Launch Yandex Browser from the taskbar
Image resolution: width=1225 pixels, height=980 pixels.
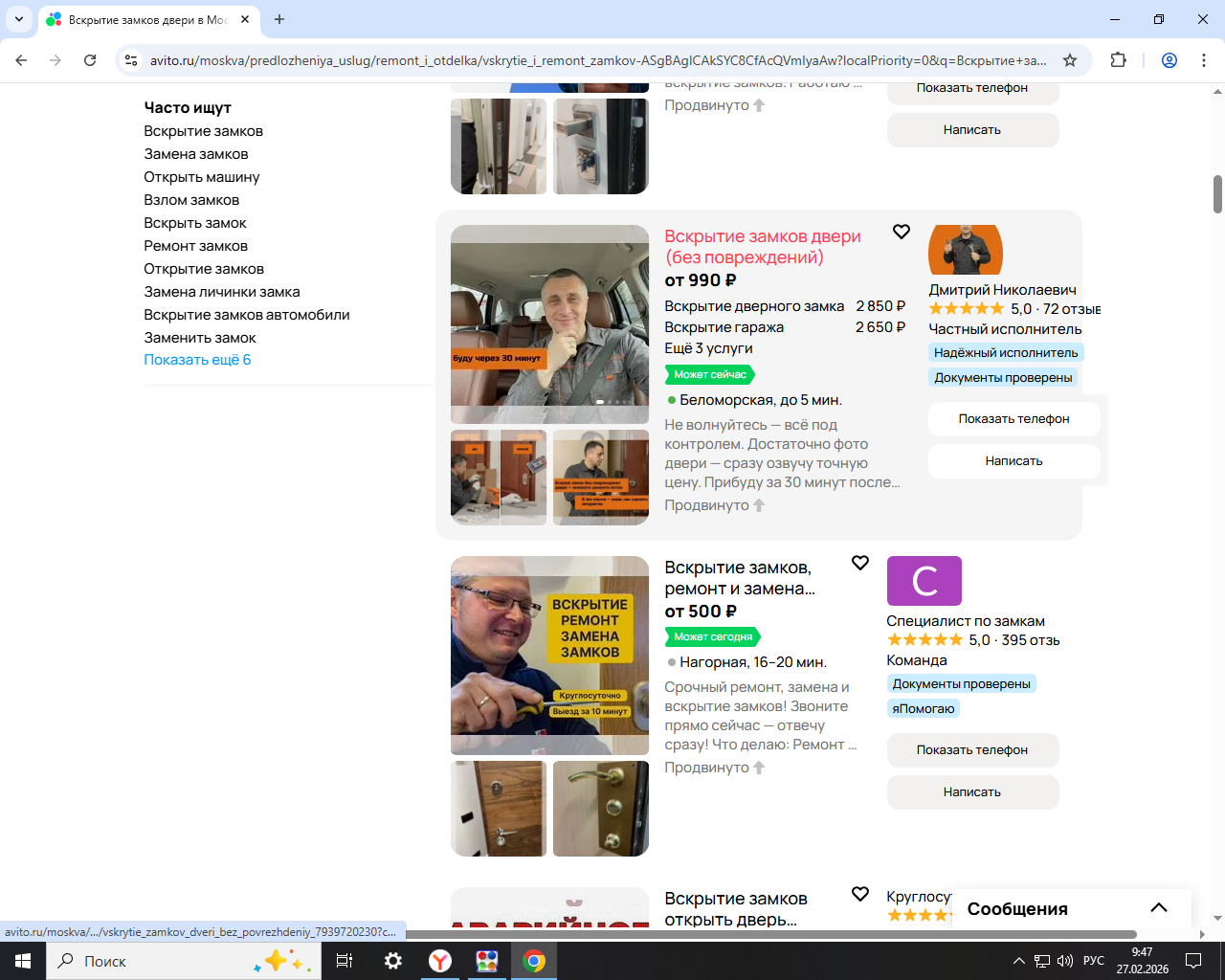click(440, 961)
